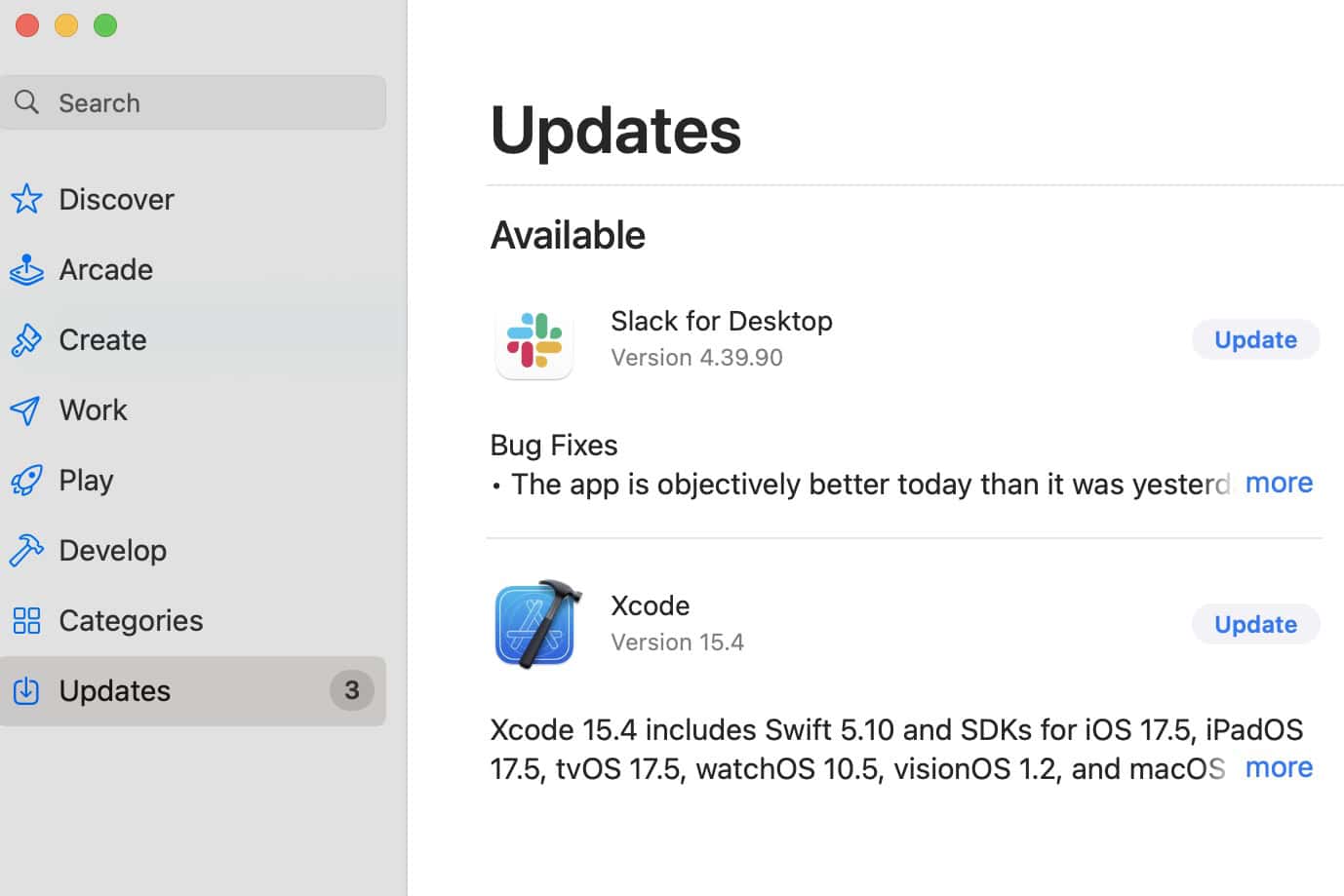
Task: Select the Create paintbrush icon
Action: tap(26, 340)
